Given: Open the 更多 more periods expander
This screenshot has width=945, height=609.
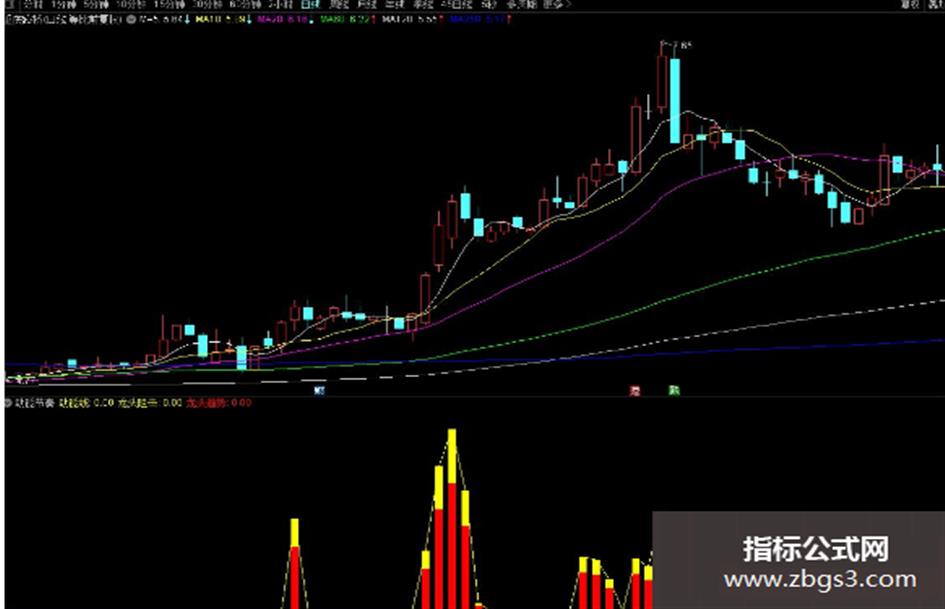Looking at the screenshot, I should pos(556,4).
